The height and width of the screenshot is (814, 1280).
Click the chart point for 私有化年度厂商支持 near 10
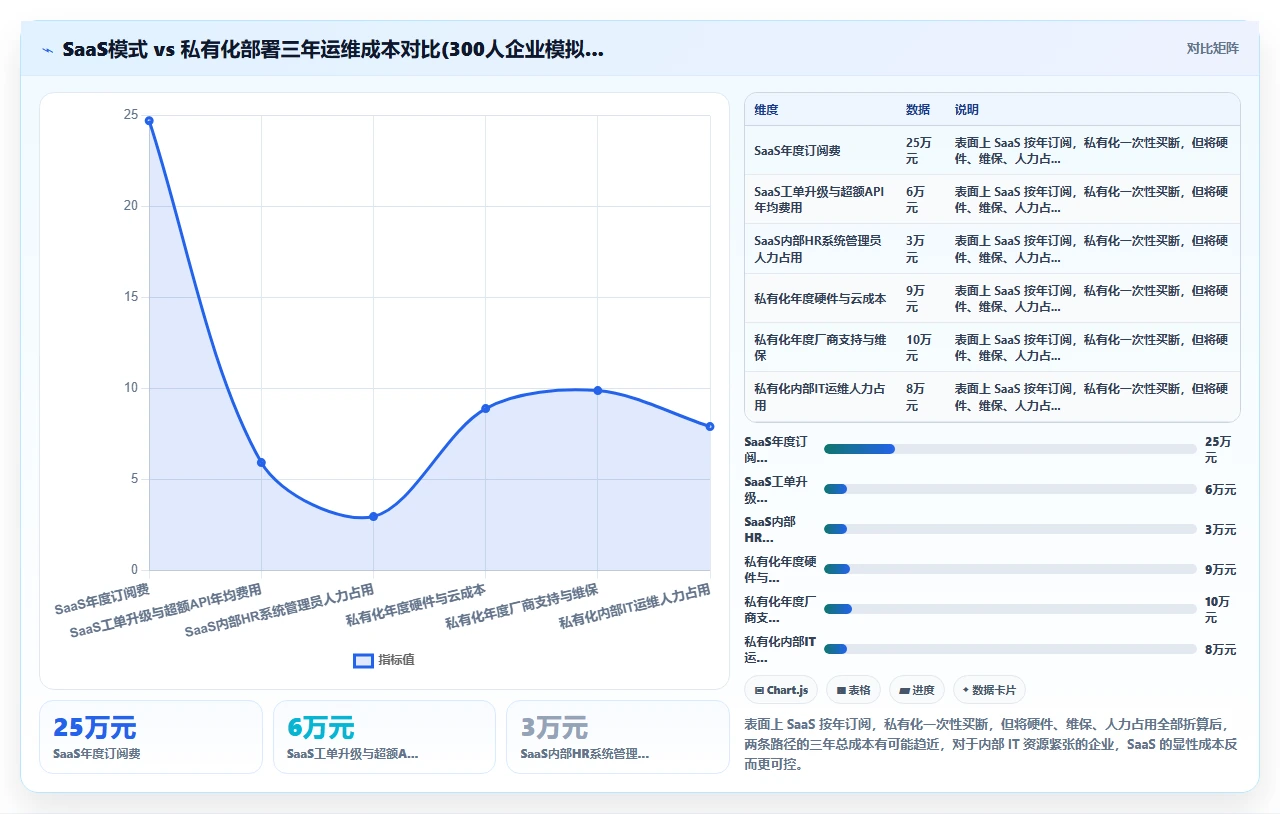pyautogui.click(x=597, y=390)
